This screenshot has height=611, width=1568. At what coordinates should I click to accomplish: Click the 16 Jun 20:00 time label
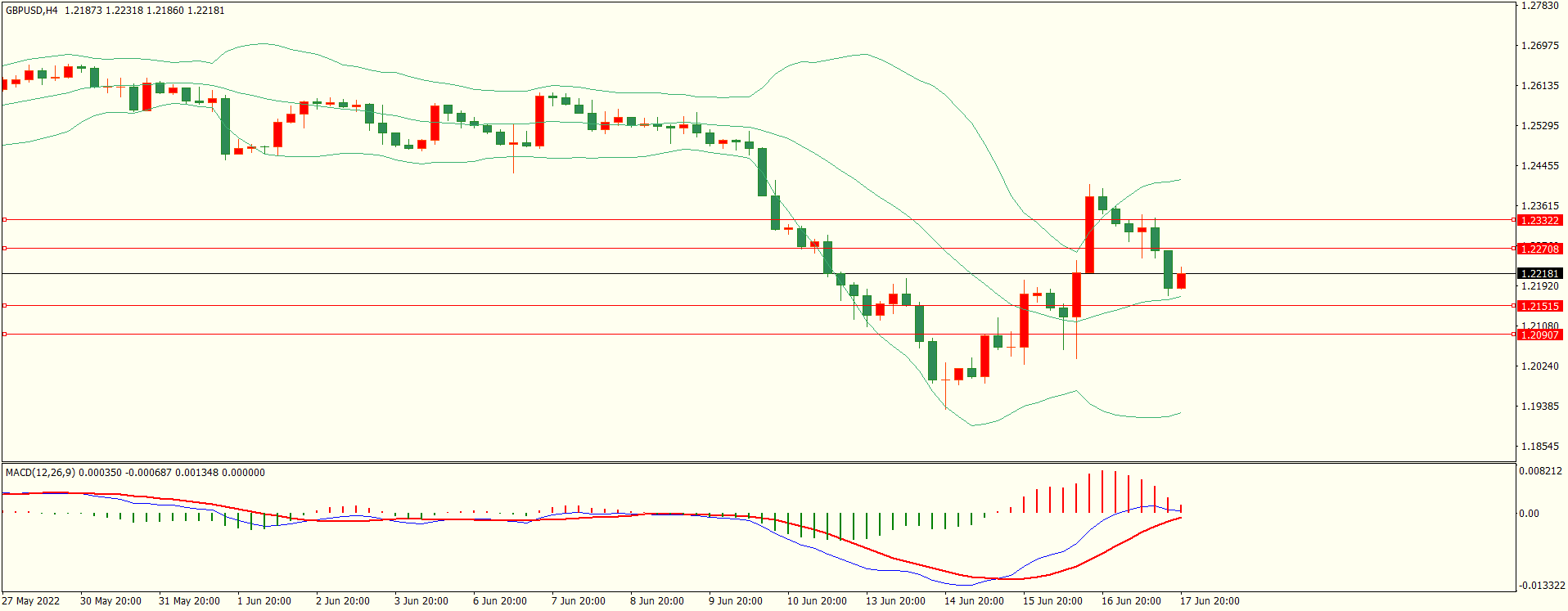(x=1131, y=601)
